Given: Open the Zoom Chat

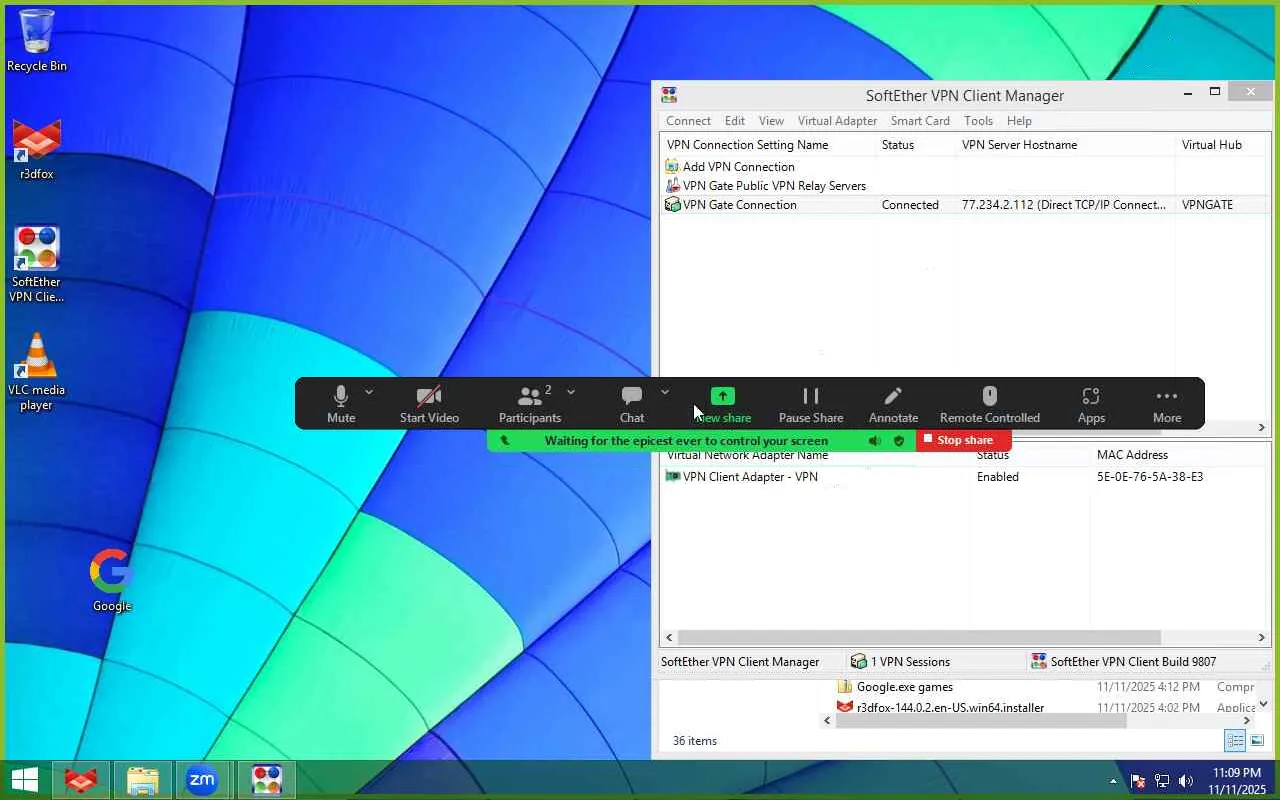Looking at the screenshot, I should point(632,404).
